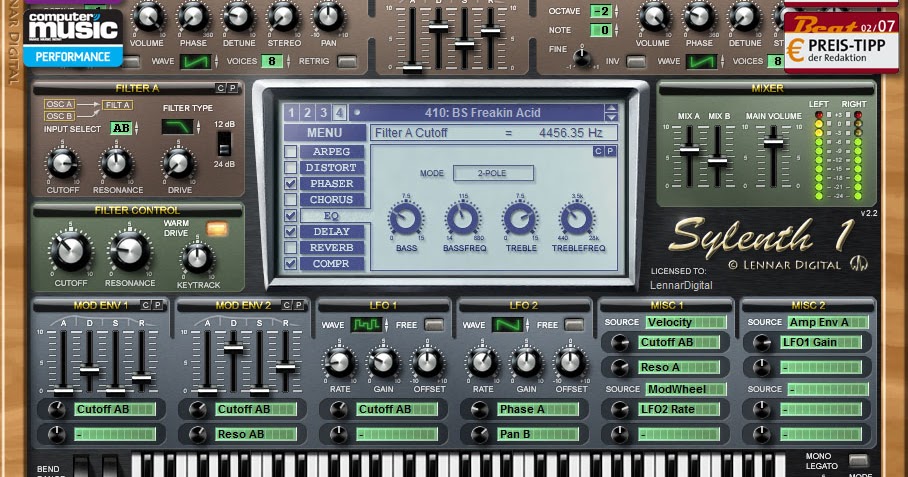
Task: Click the EQ Bass knob
Action: [x=406, y=219]
